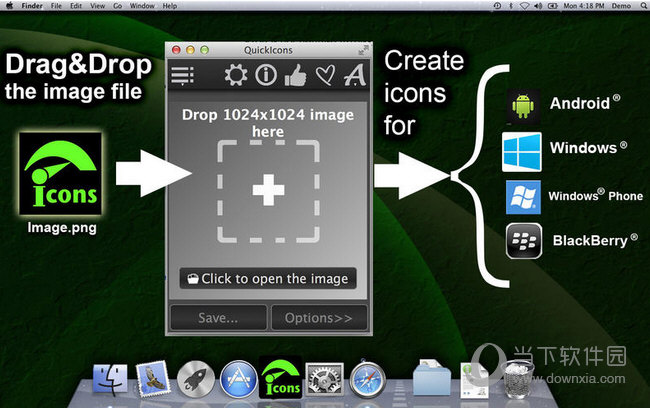Zoom the QuickIcons window with green button
Image resolution: width=650 pixels, height=408 pixels.
coord(204,50)
